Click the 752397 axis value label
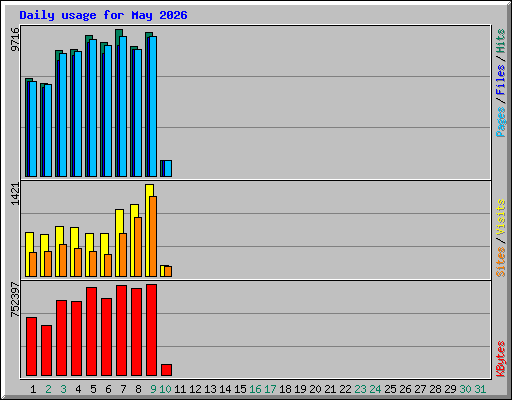The height and width of the screenshot is (400, 512). 15,299
